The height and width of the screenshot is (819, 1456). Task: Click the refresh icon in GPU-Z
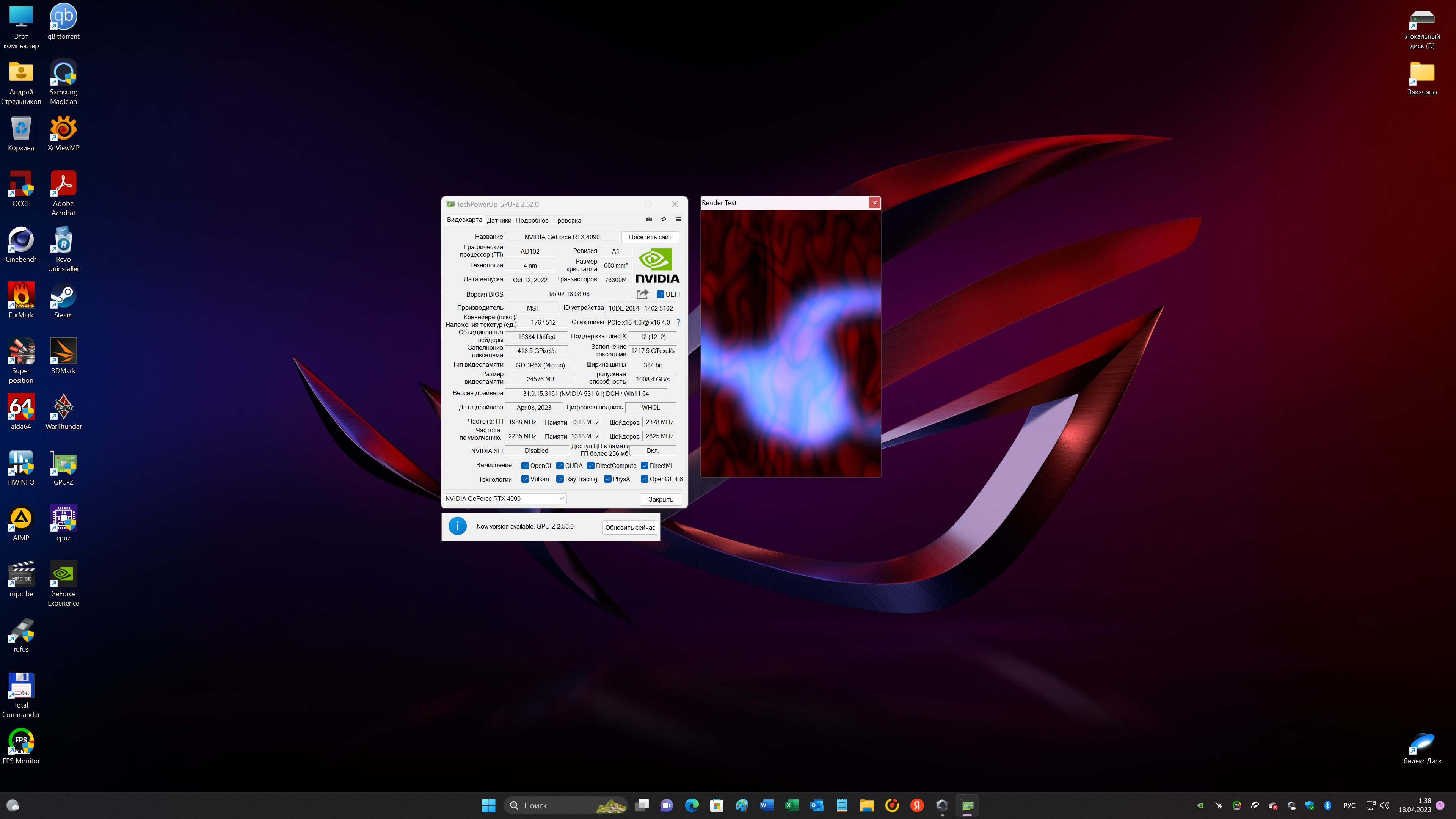[664, 219]
